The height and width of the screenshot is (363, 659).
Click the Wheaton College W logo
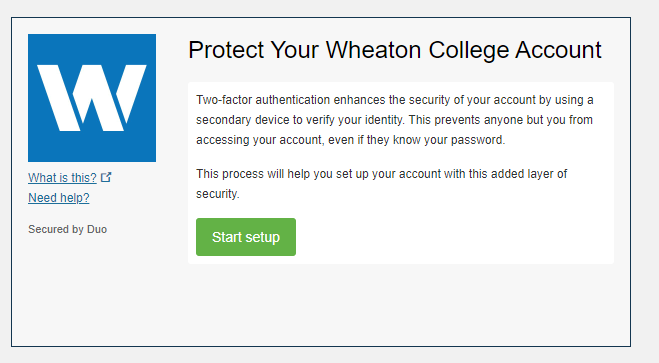point(92,98)
